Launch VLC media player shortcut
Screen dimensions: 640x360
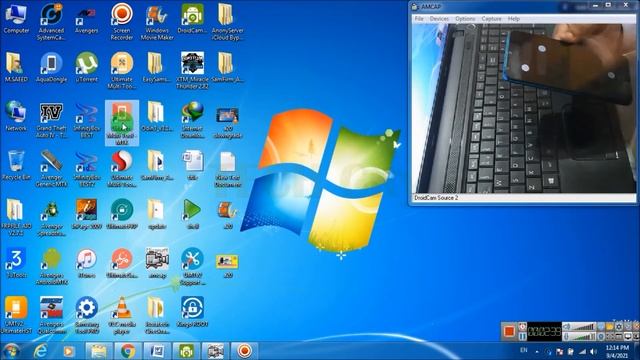(x=122, y=316)
